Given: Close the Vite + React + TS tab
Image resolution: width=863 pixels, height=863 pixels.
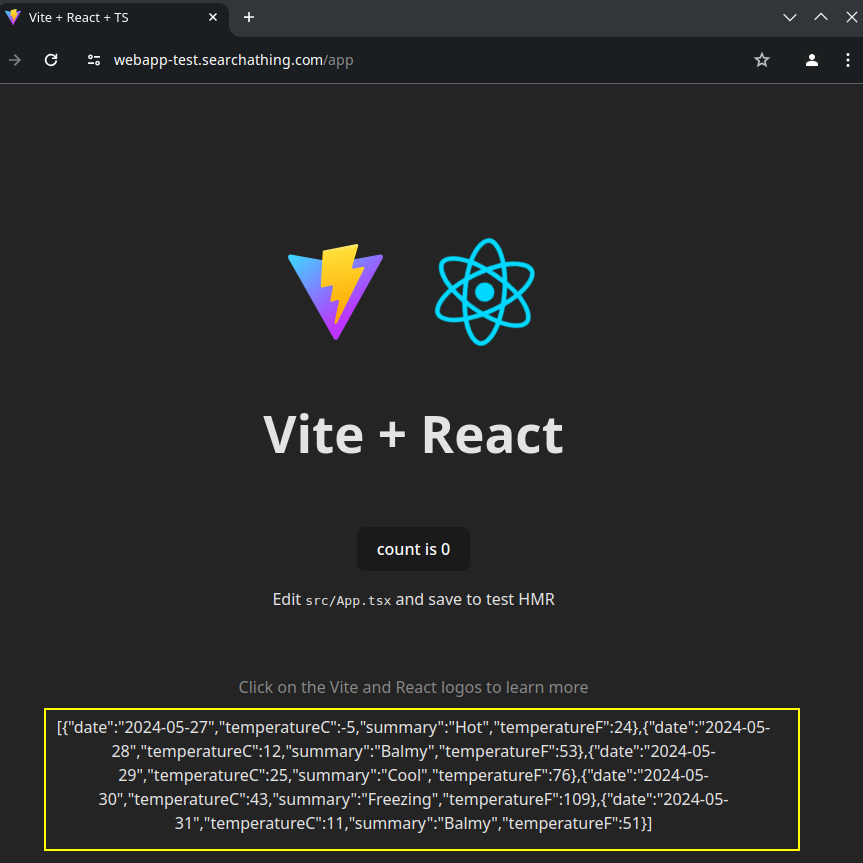Looking at the screenshot, I should pyautogui.click(x=213, y=18).
